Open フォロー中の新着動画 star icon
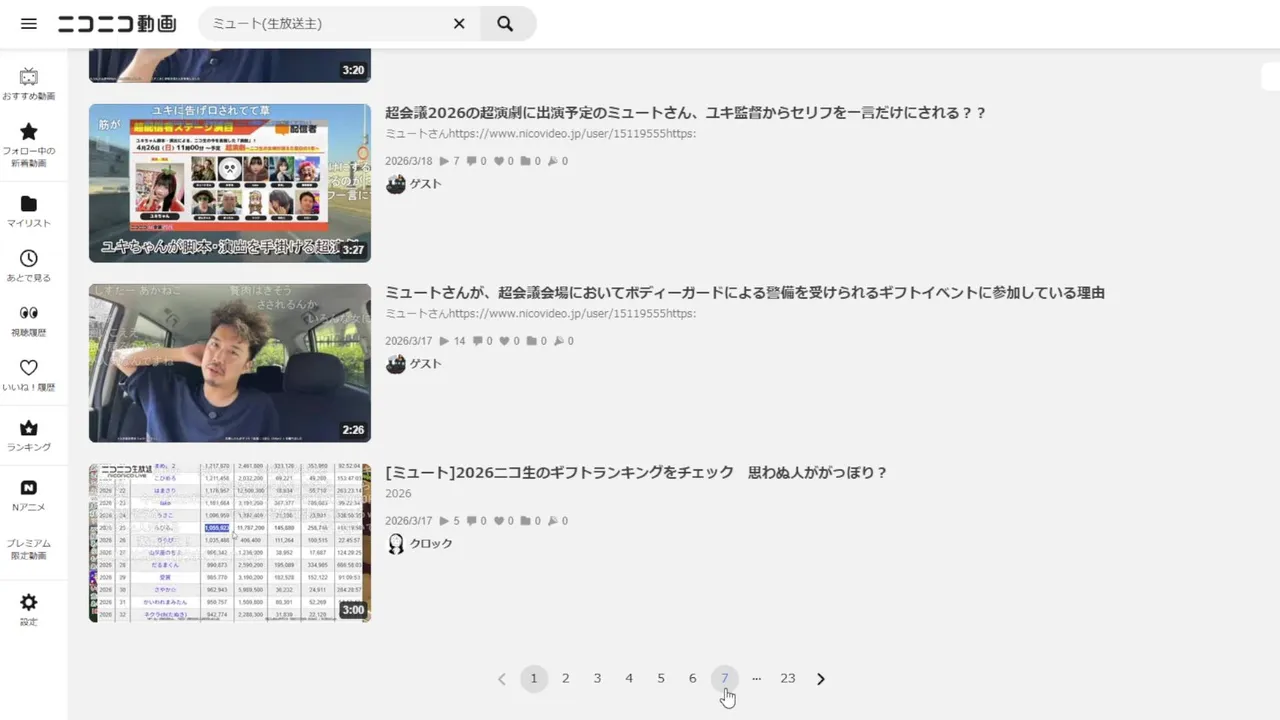Image resolution: width=1280 pixels, height=720 pixels. point(29,131)
